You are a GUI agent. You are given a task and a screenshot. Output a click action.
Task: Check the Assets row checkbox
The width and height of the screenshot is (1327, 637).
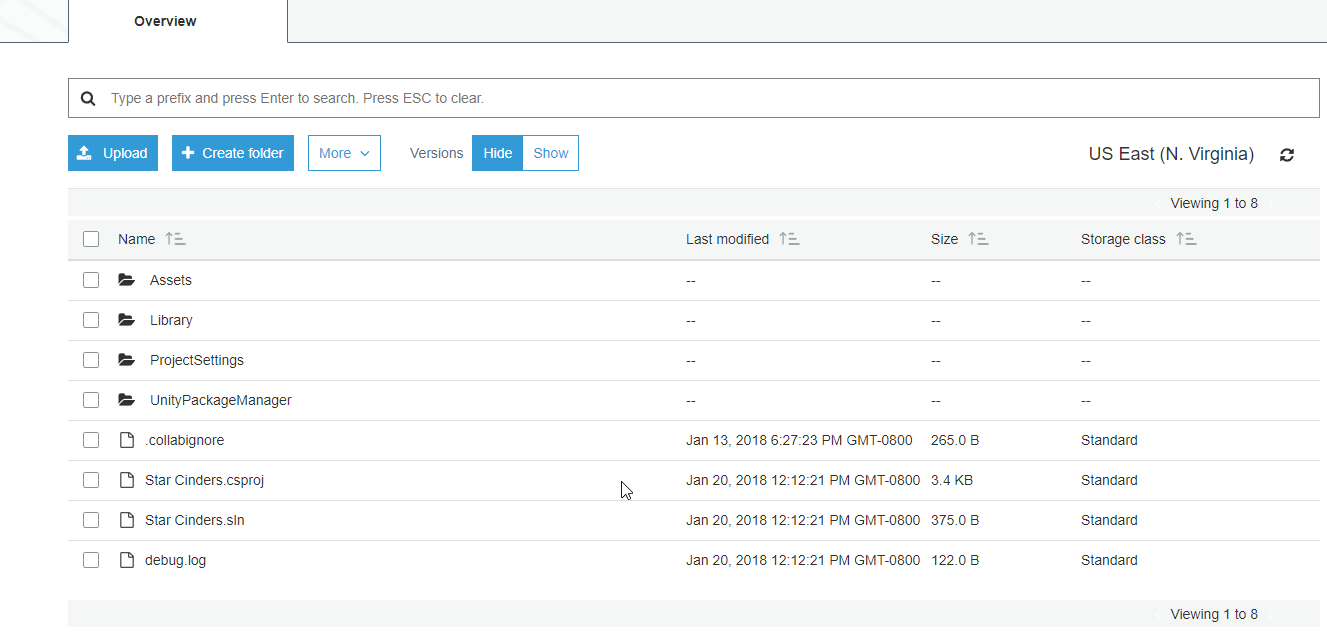91,280
